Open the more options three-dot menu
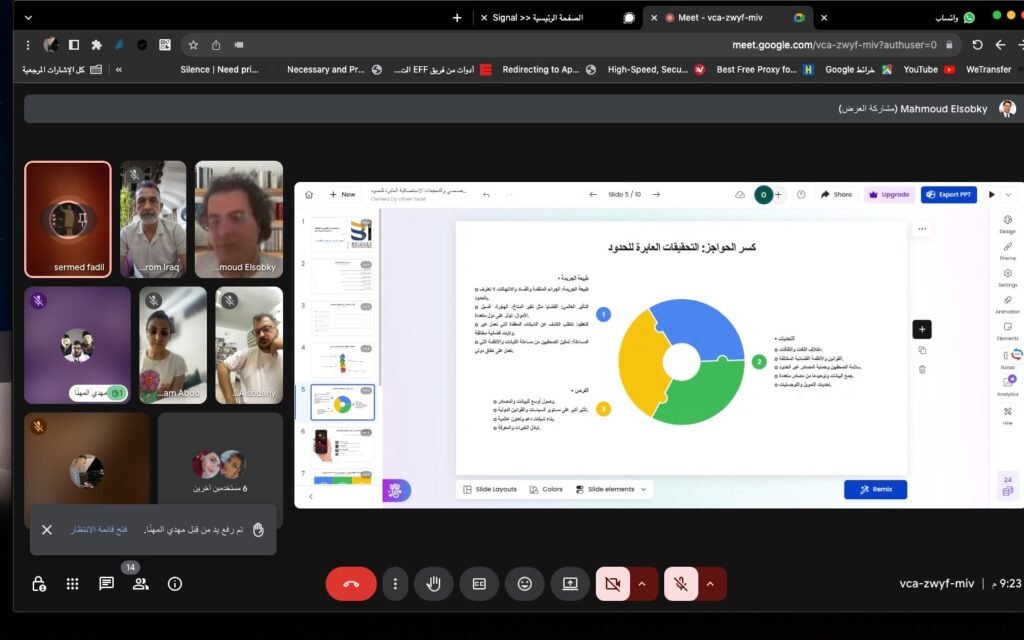This screenshot has height=640, width=1024. click(396, 584)
